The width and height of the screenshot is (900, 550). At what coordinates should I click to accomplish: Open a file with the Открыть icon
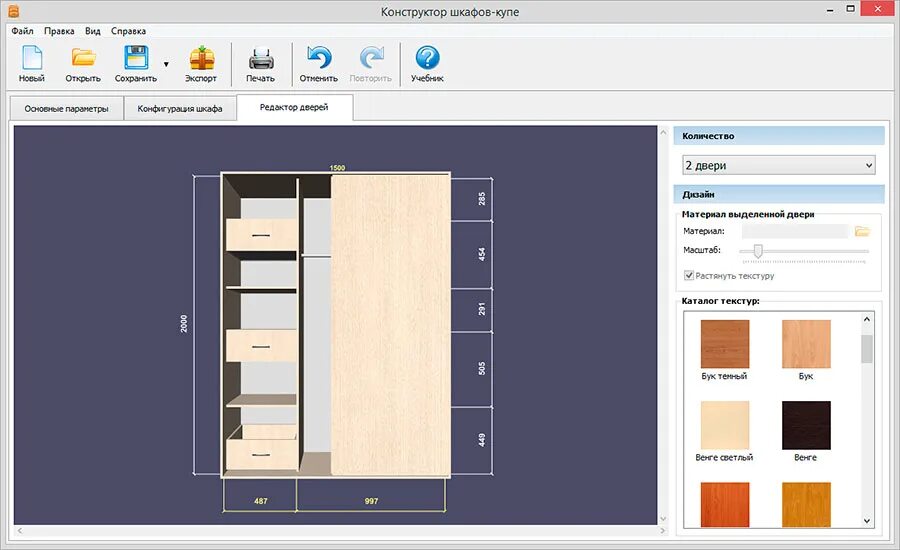click(x=83, y=58)
